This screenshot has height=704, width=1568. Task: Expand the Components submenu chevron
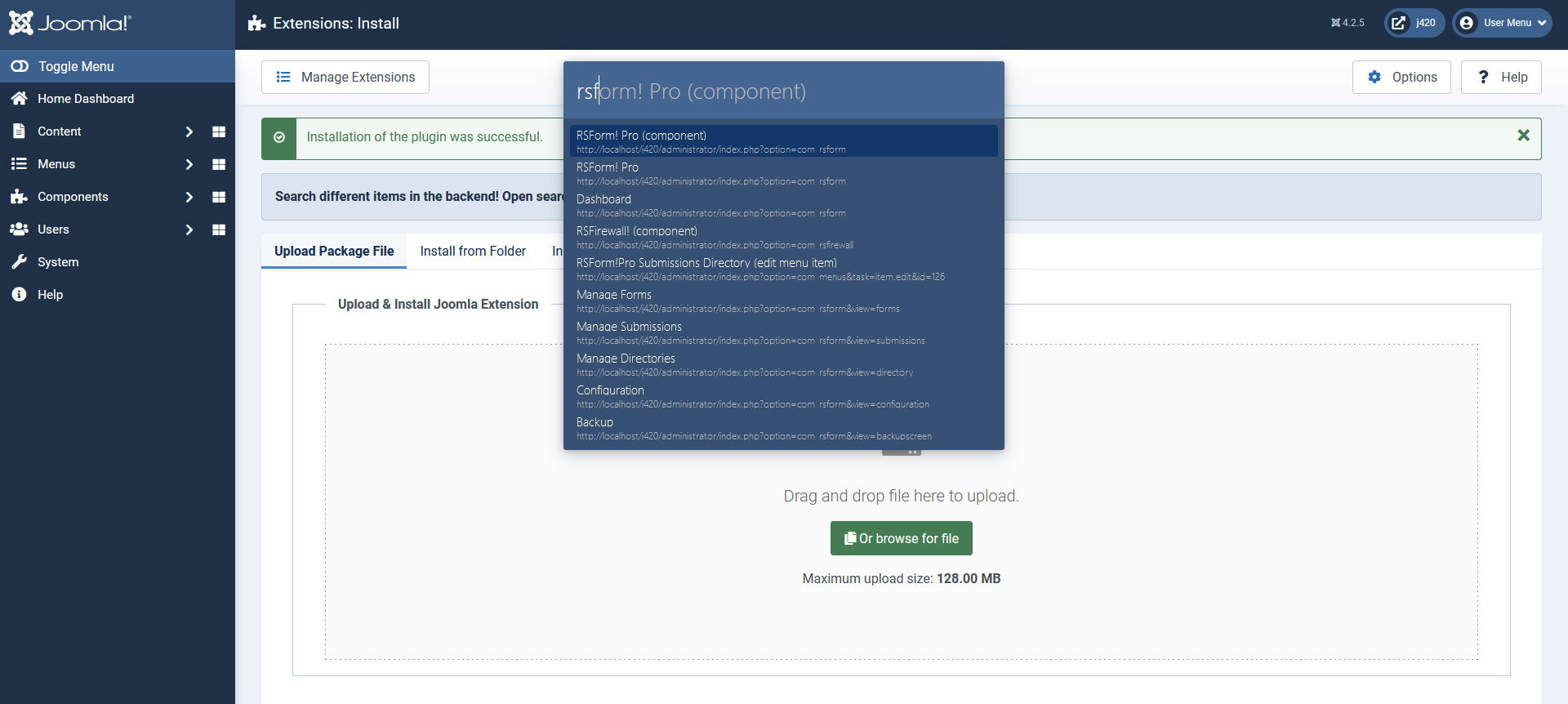pyautogui.click(x=189, y=197)
